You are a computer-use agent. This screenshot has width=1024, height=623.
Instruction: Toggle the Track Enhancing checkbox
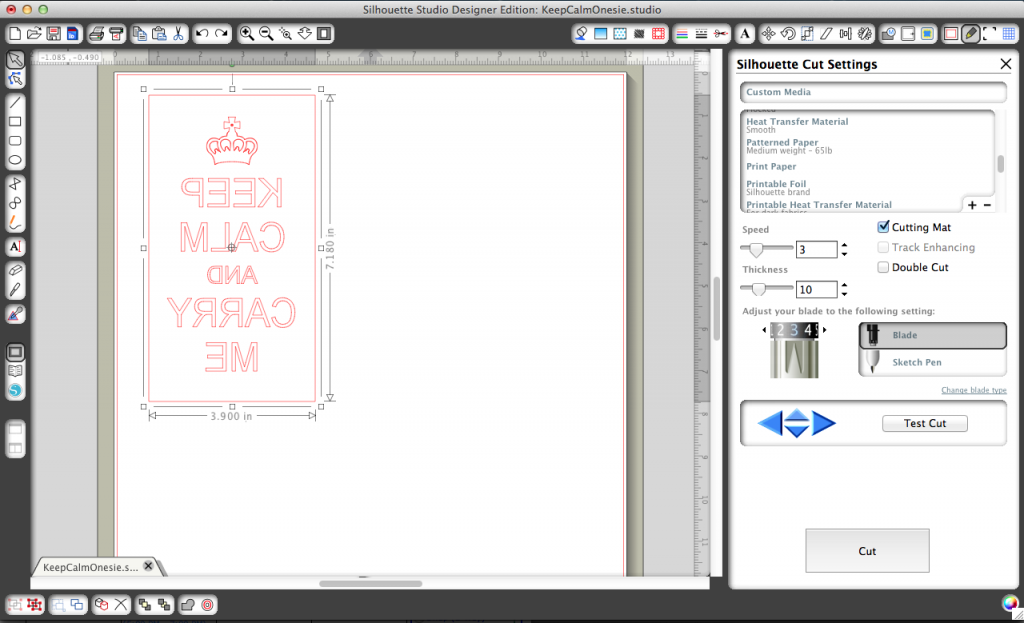tap(883, 247)
